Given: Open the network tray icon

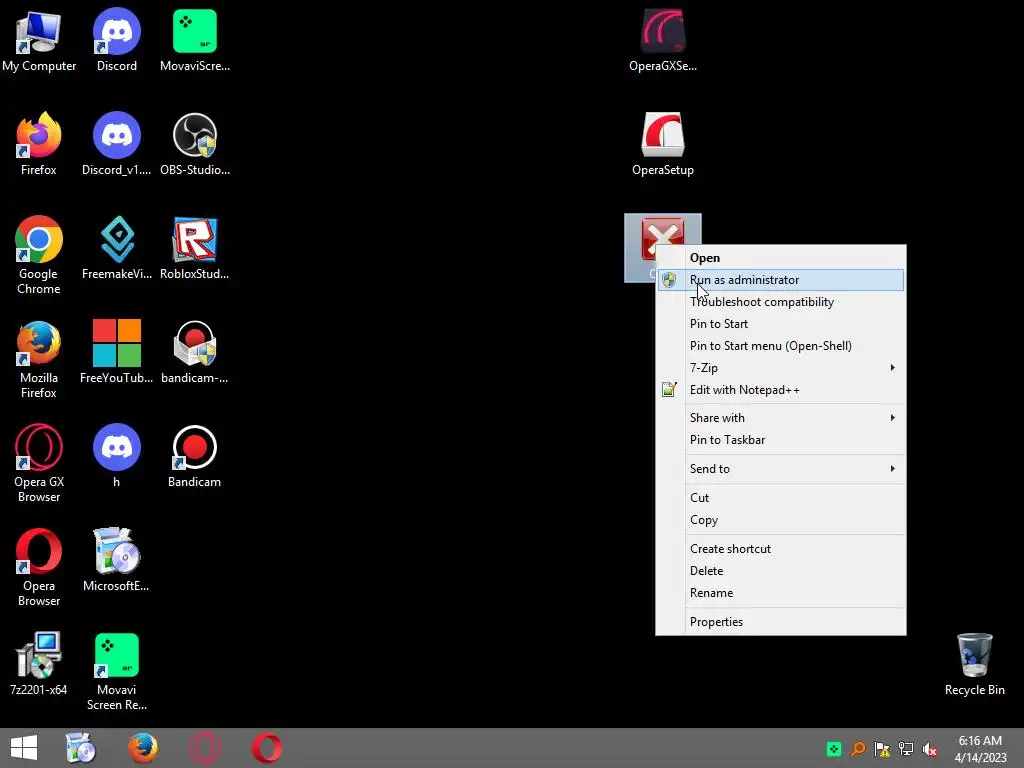Looking at the screenshot, I should click(x=906, y=749).
